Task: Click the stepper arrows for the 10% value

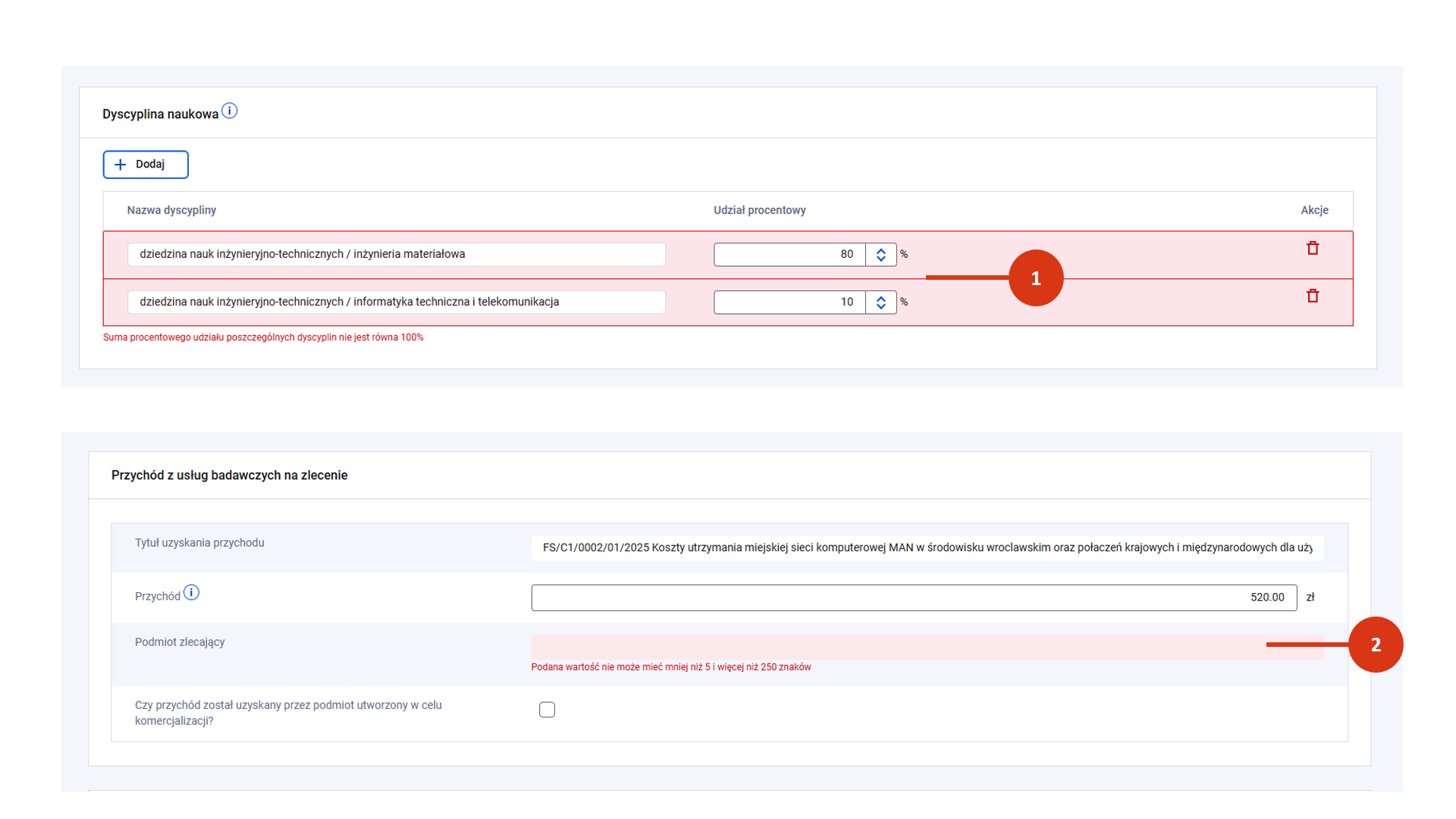Action: click(880, 303)
